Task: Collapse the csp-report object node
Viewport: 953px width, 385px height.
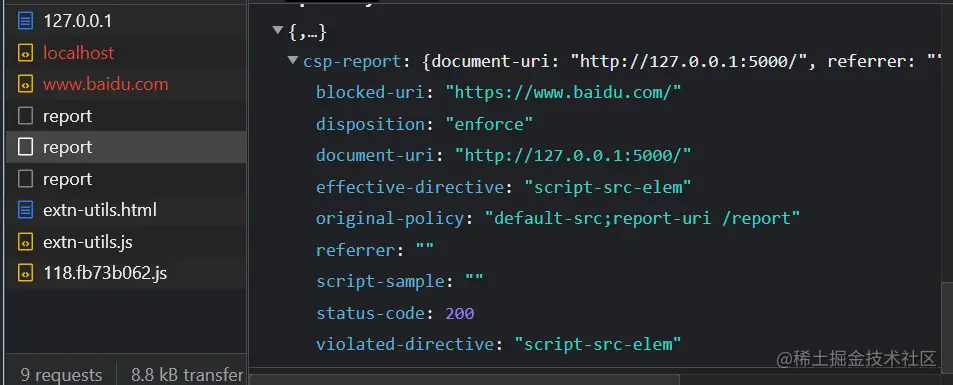Action: 293,61
